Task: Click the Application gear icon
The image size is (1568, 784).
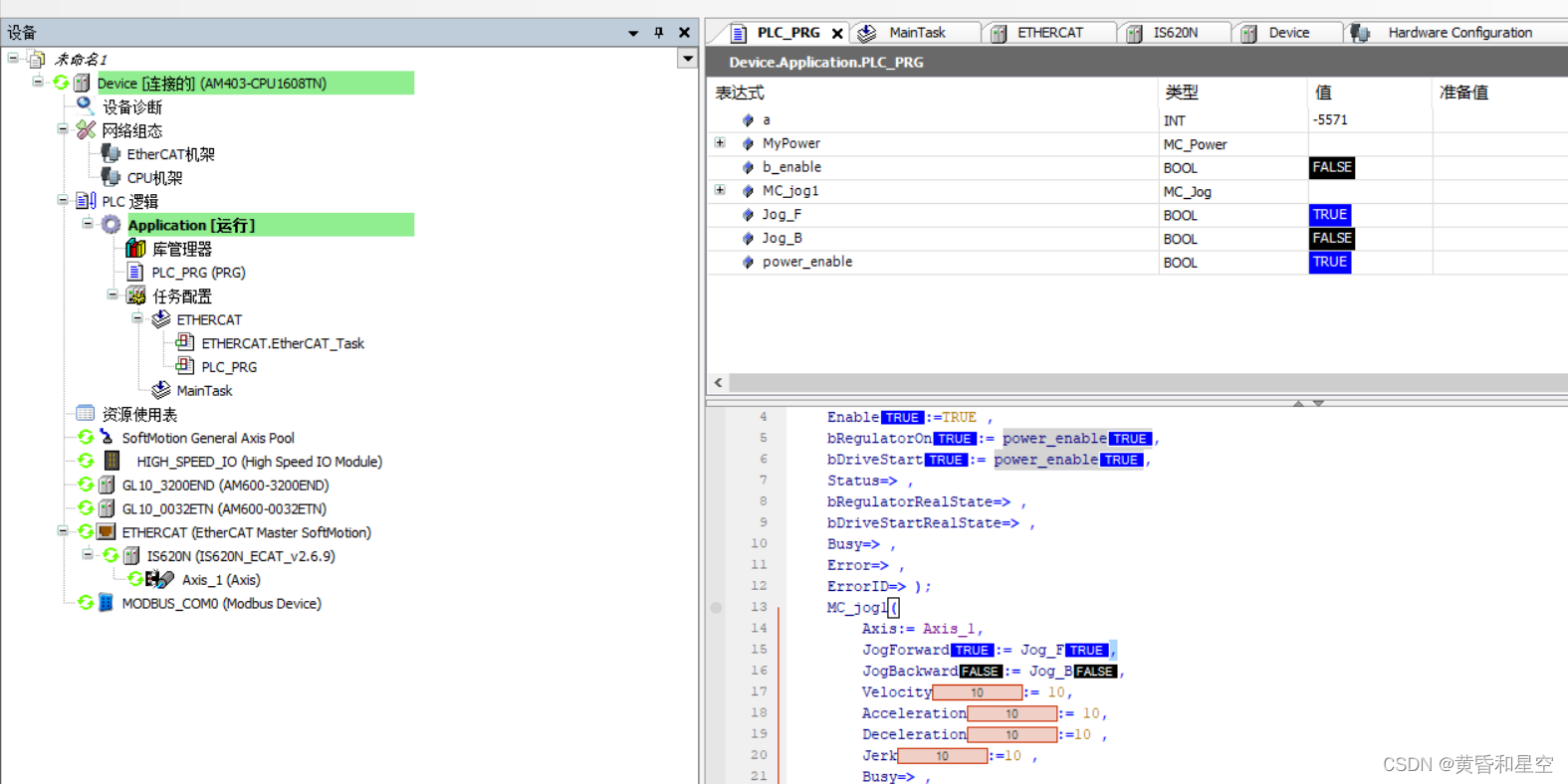Action: 111,225
